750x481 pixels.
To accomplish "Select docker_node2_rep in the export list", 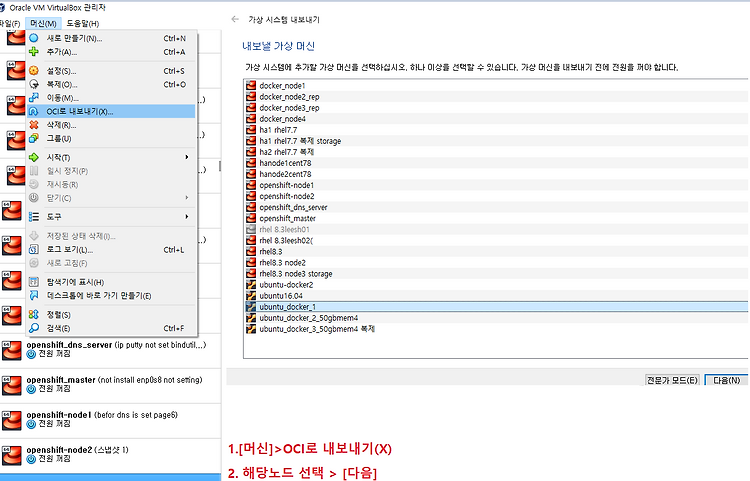I will tap(496, 97).
